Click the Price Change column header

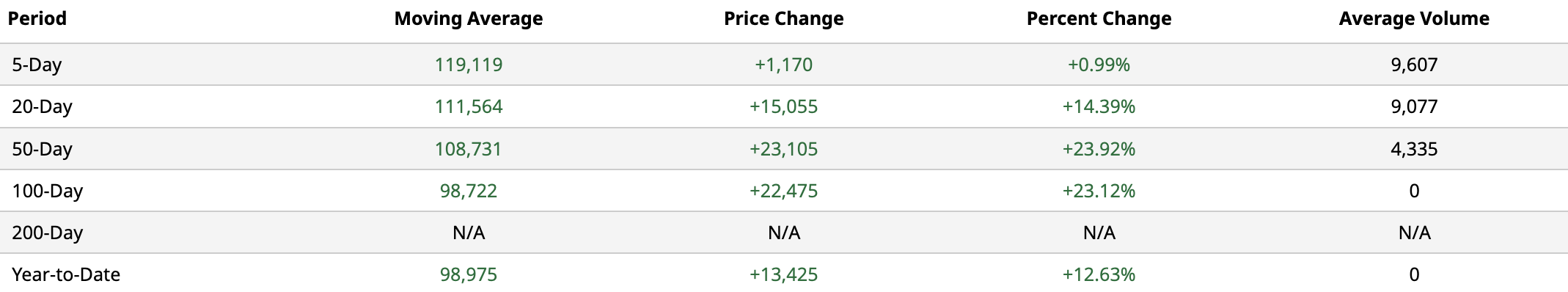tap(784, 19)
